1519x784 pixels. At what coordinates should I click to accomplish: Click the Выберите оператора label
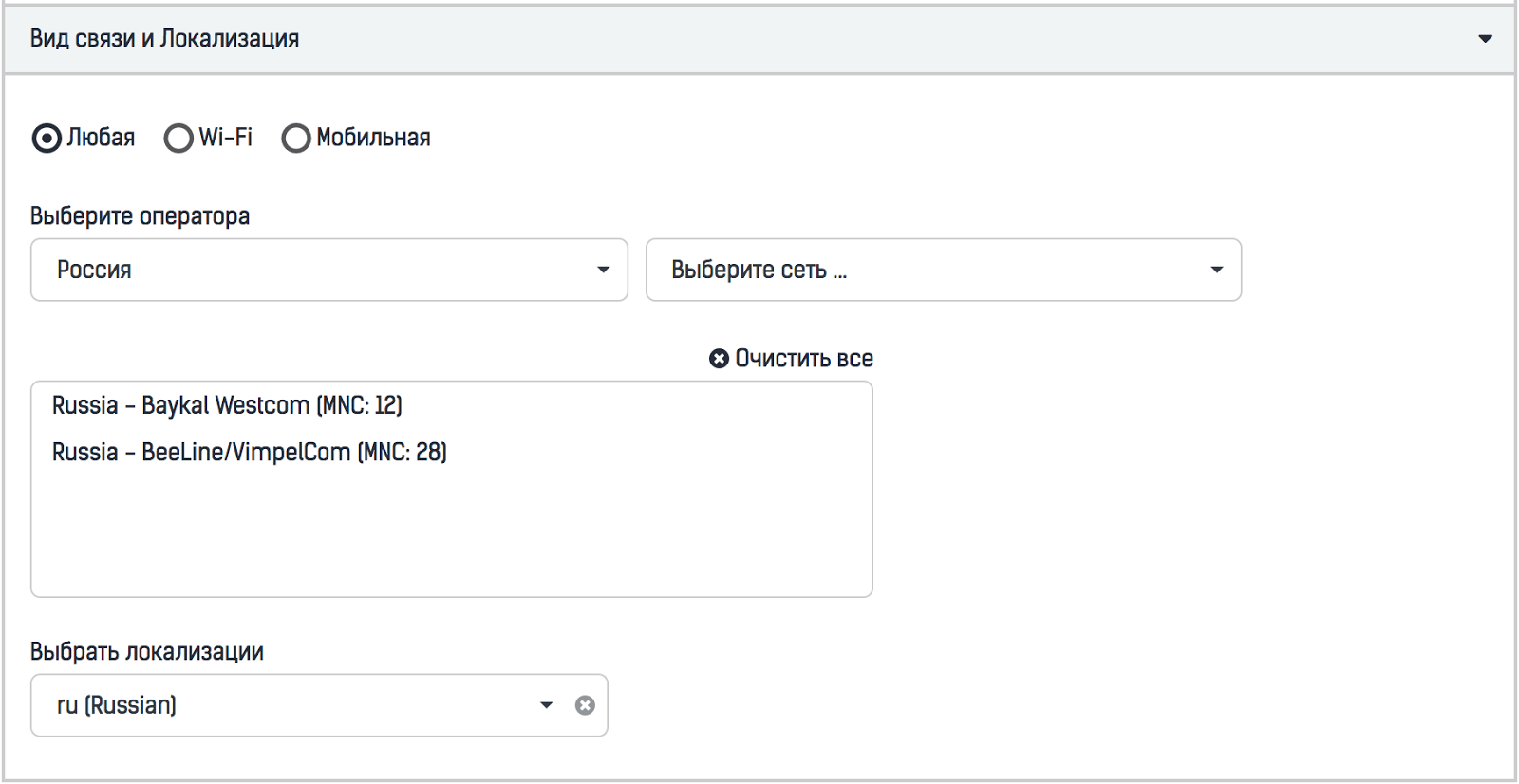click(x=140, y=216)
